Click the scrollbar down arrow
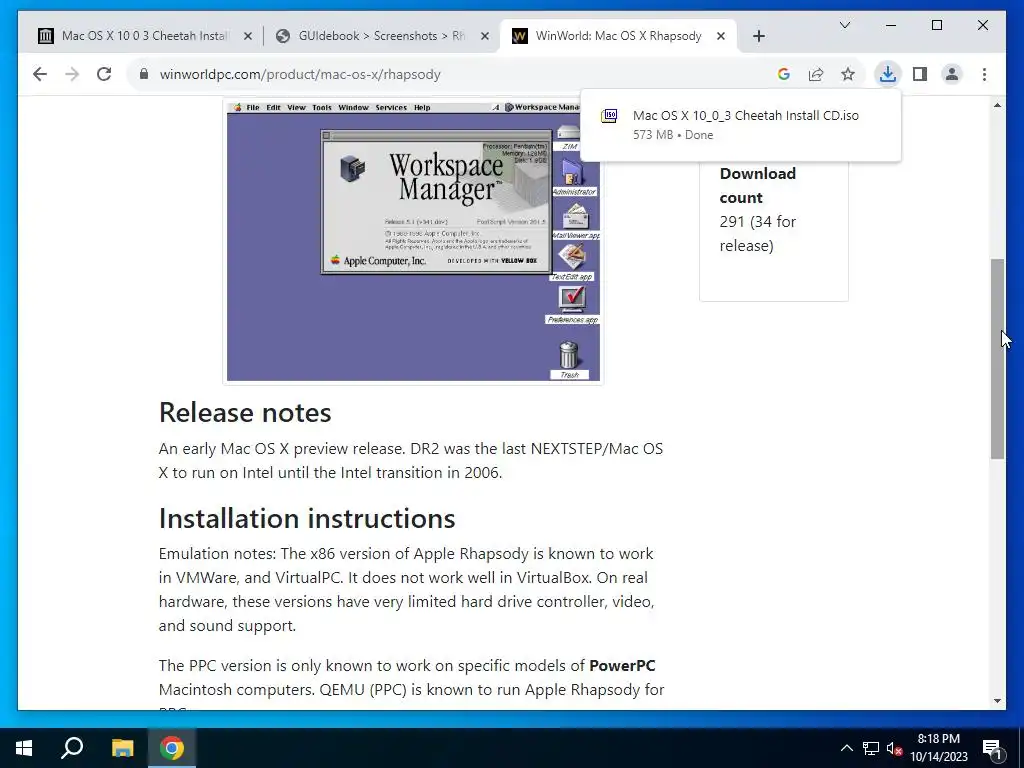Screen dimensions: 1024x768 (x=997, y=701)
